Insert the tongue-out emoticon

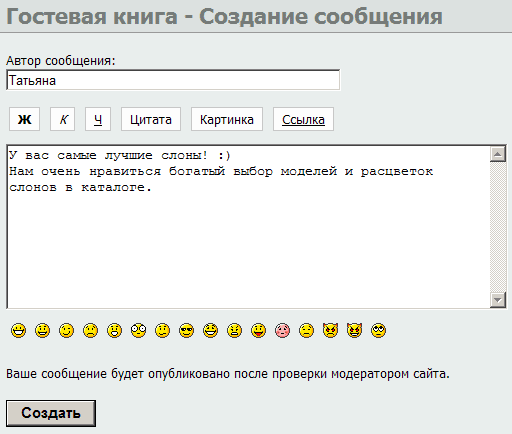[x=258, y=331]
